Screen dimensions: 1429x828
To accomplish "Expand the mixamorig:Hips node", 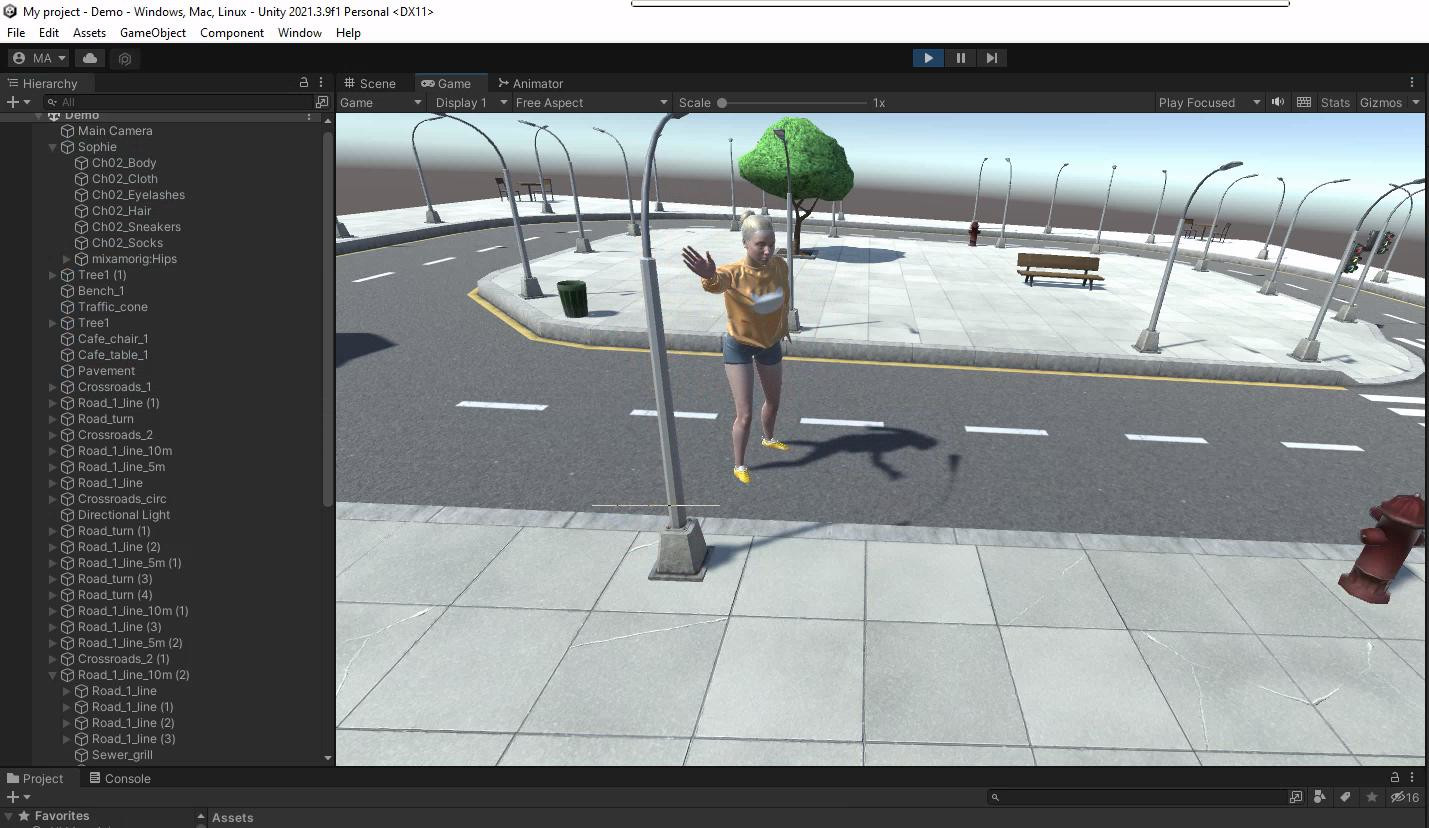I will click(67, 259).
